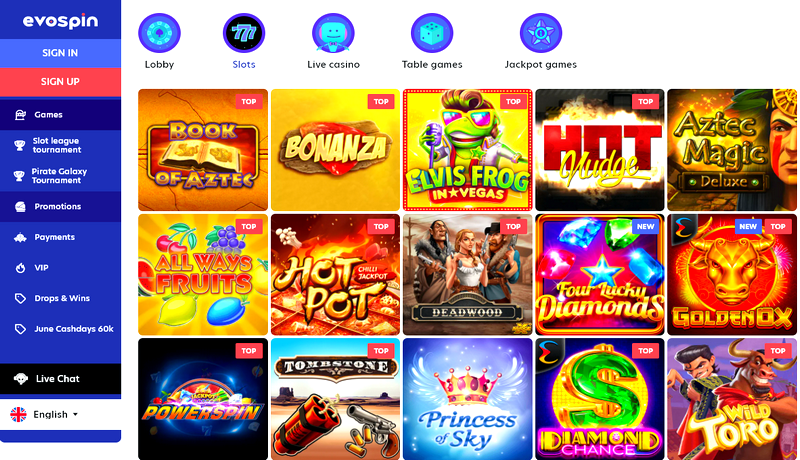Open the Live casino icon
Screen dimensions: 800x460
pyautogui.click(x=333, y=33)
